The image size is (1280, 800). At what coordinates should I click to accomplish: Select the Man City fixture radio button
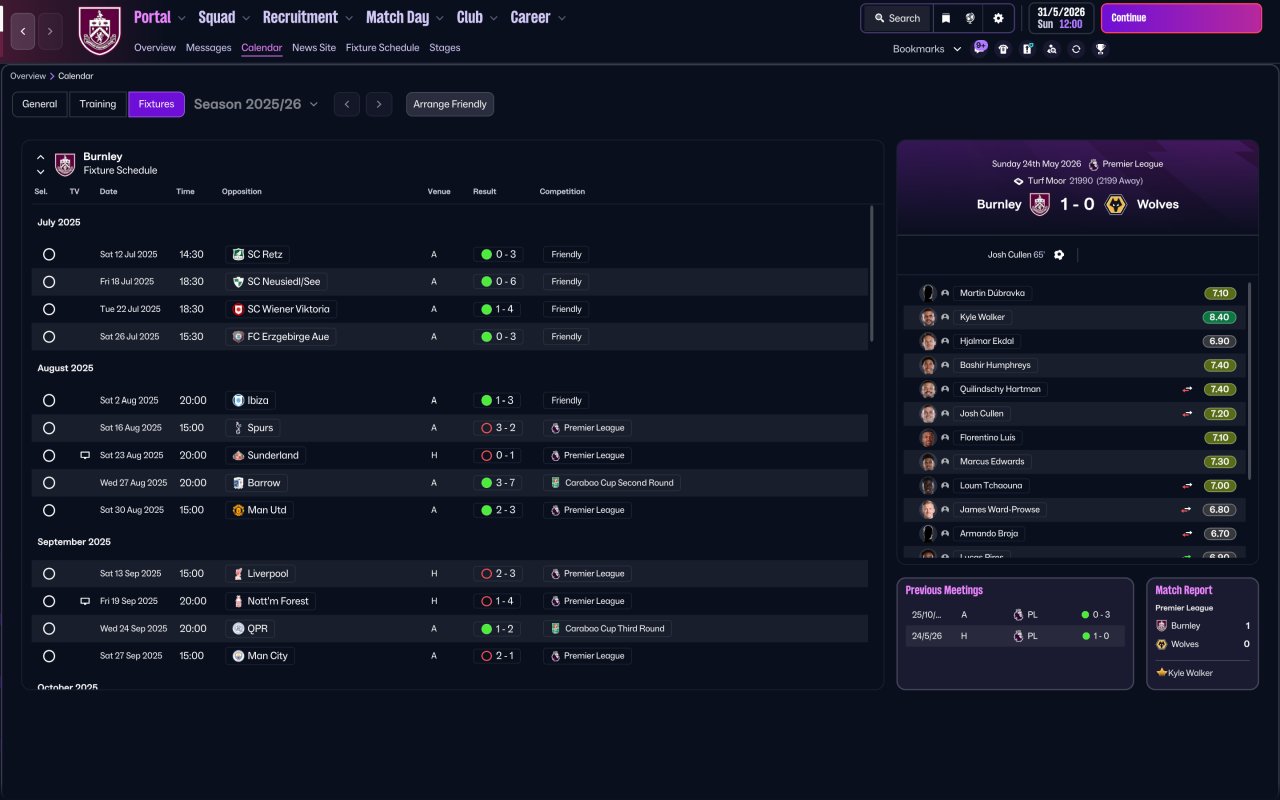49,656
